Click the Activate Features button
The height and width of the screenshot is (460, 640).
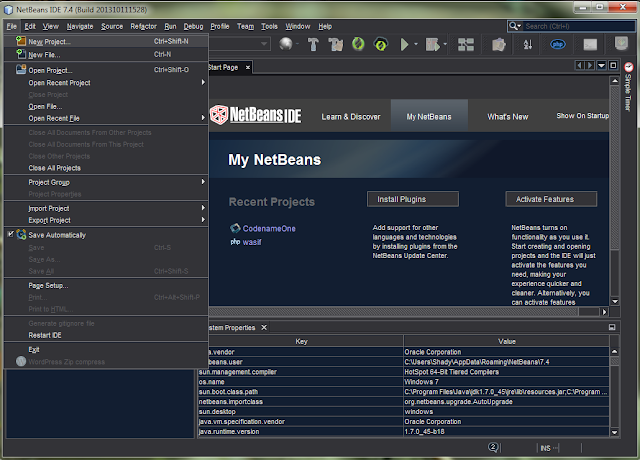click(551, 199)
